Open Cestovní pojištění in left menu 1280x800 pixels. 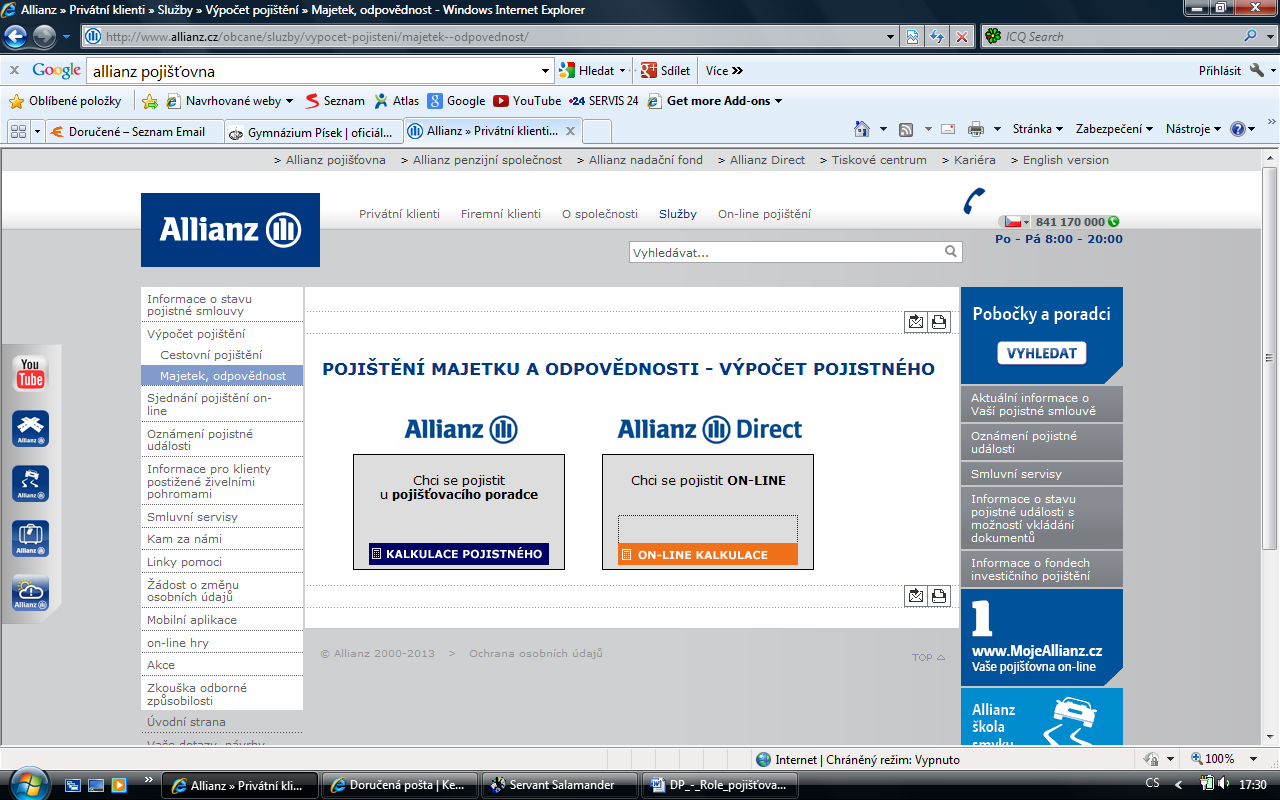[211, 355]
